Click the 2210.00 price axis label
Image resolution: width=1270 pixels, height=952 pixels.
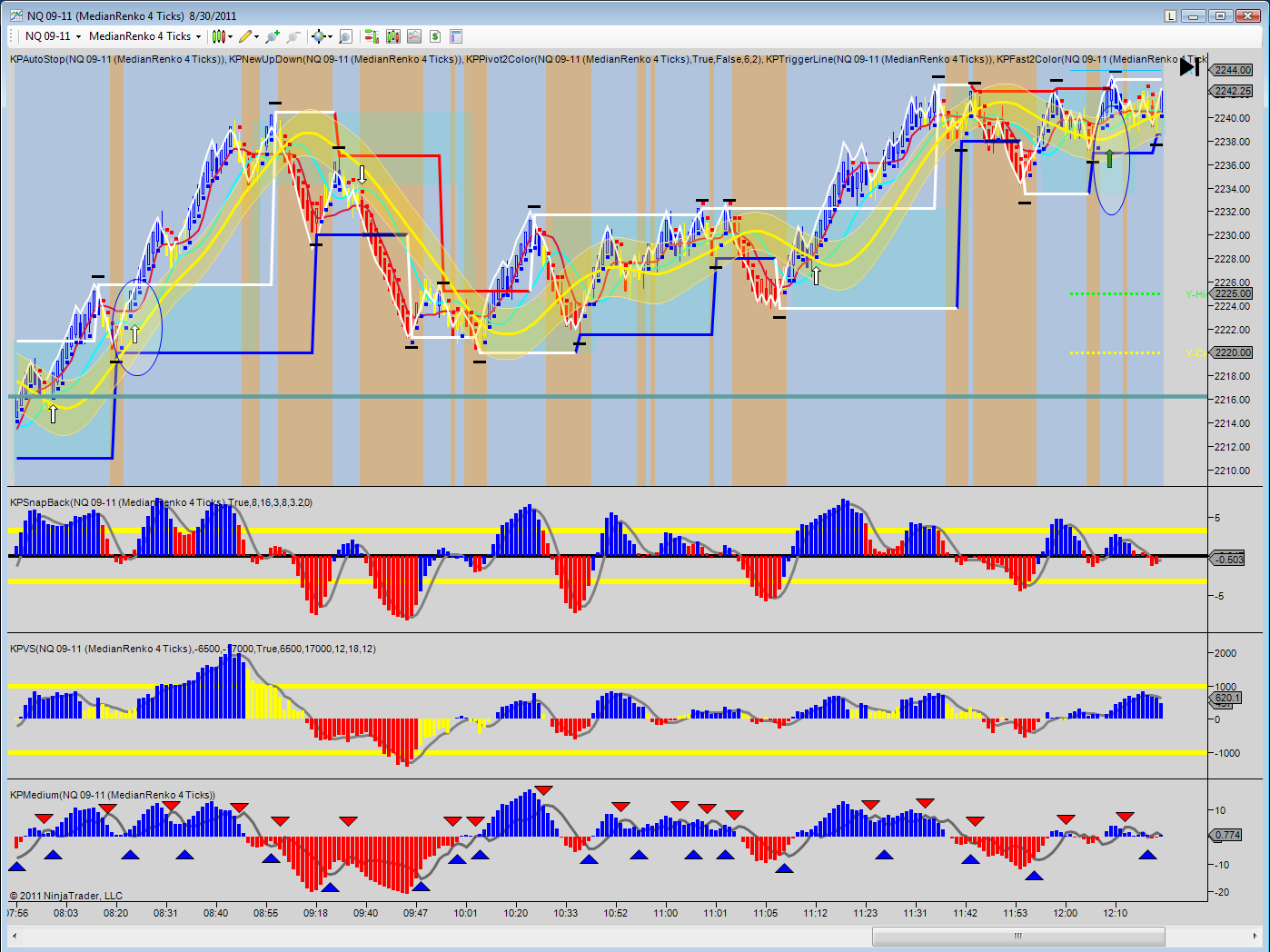point(1233,471)
